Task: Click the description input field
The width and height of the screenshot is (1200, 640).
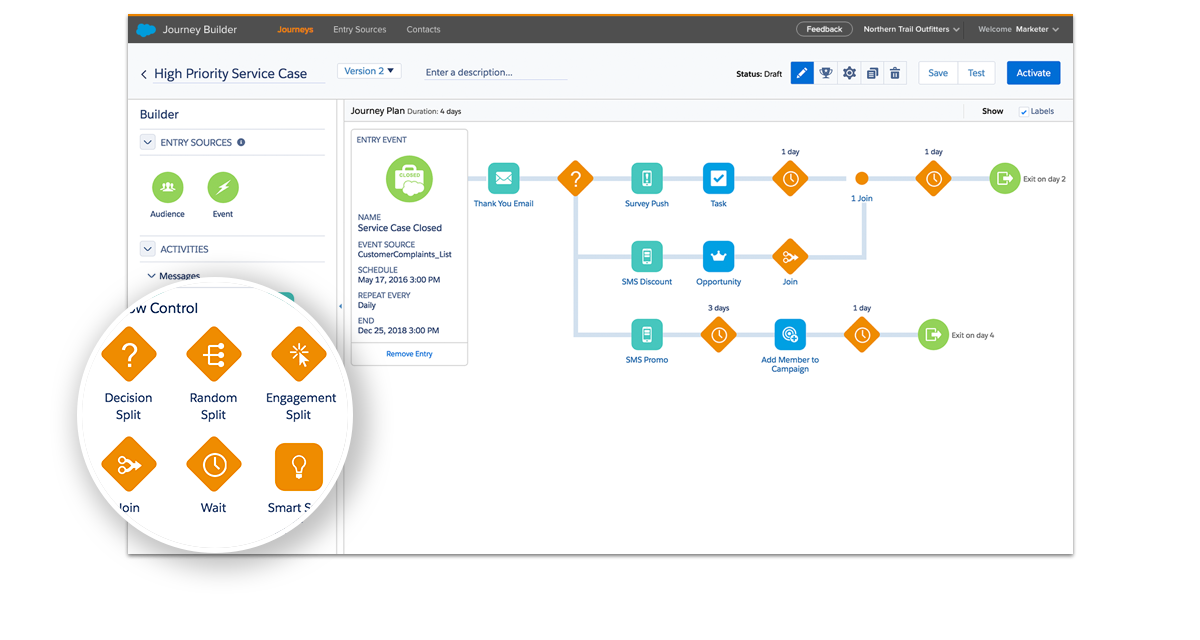Action: point(494,73)
